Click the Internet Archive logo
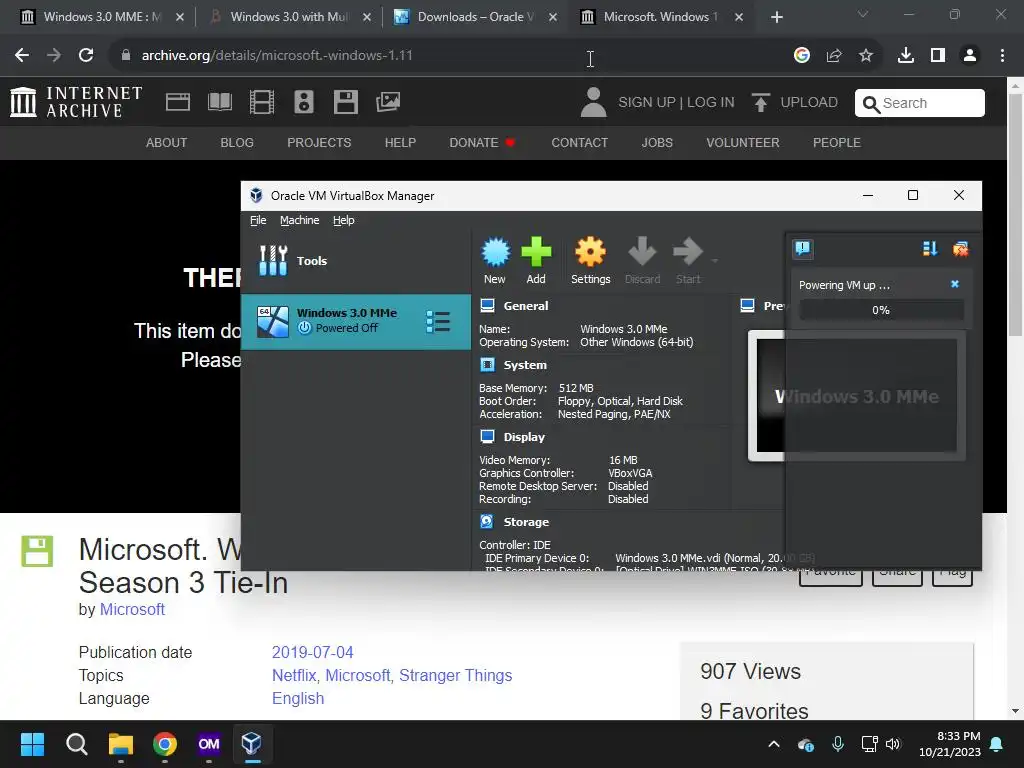This screenshot has width=1024, height=768. coord(76,102)
